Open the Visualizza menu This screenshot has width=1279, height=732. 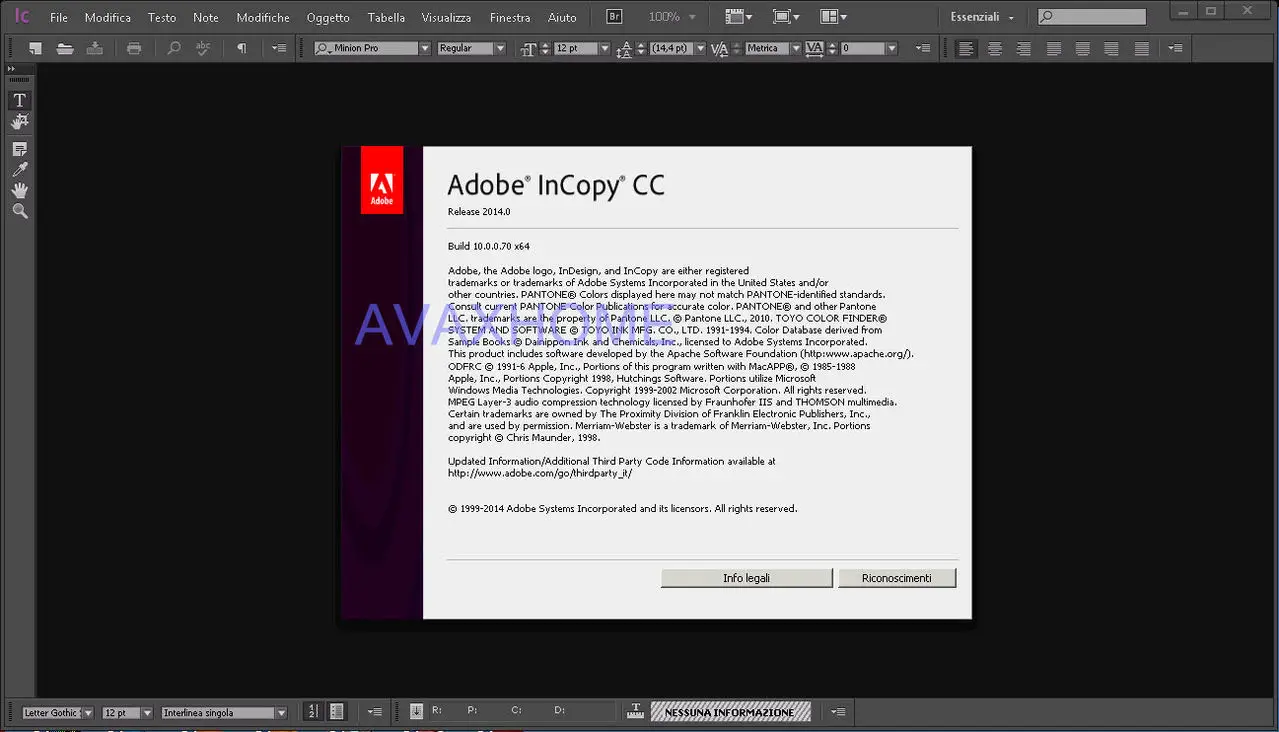click(446, 17)
